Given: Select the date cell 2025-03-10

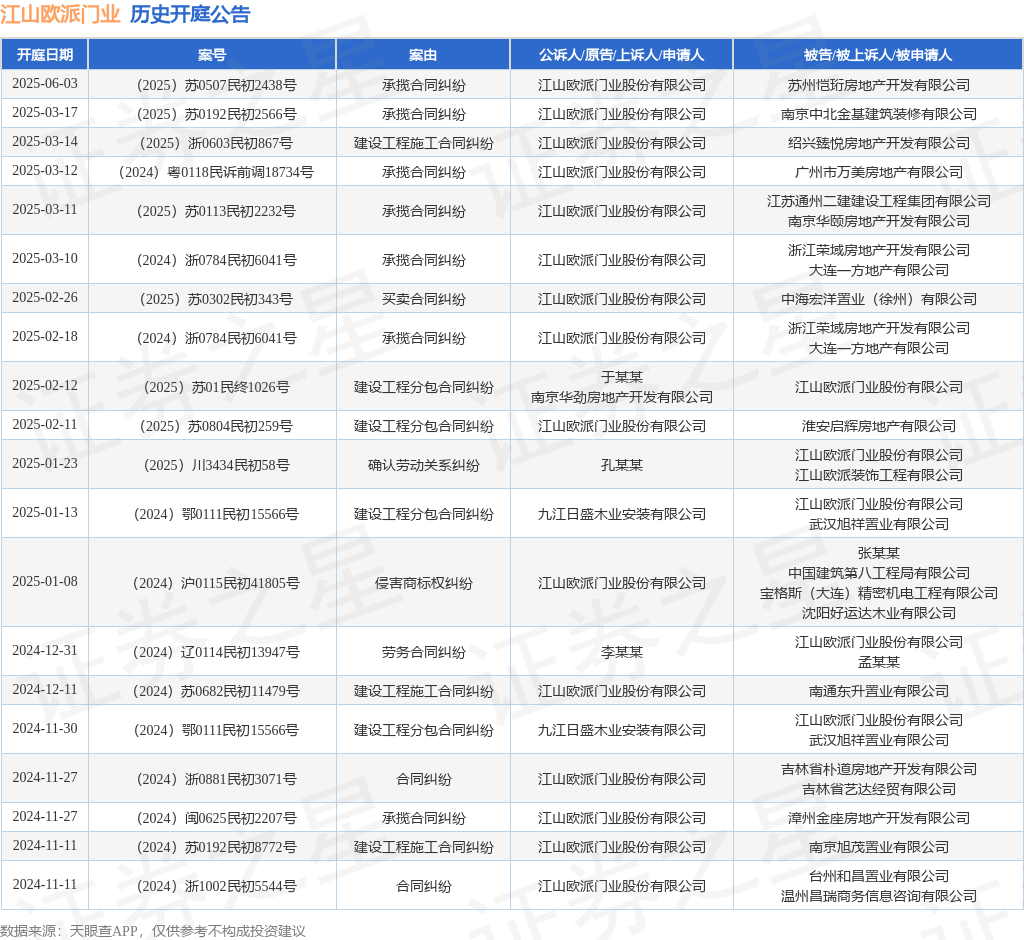Looking at the screenshot, I should tap(44, 258).
